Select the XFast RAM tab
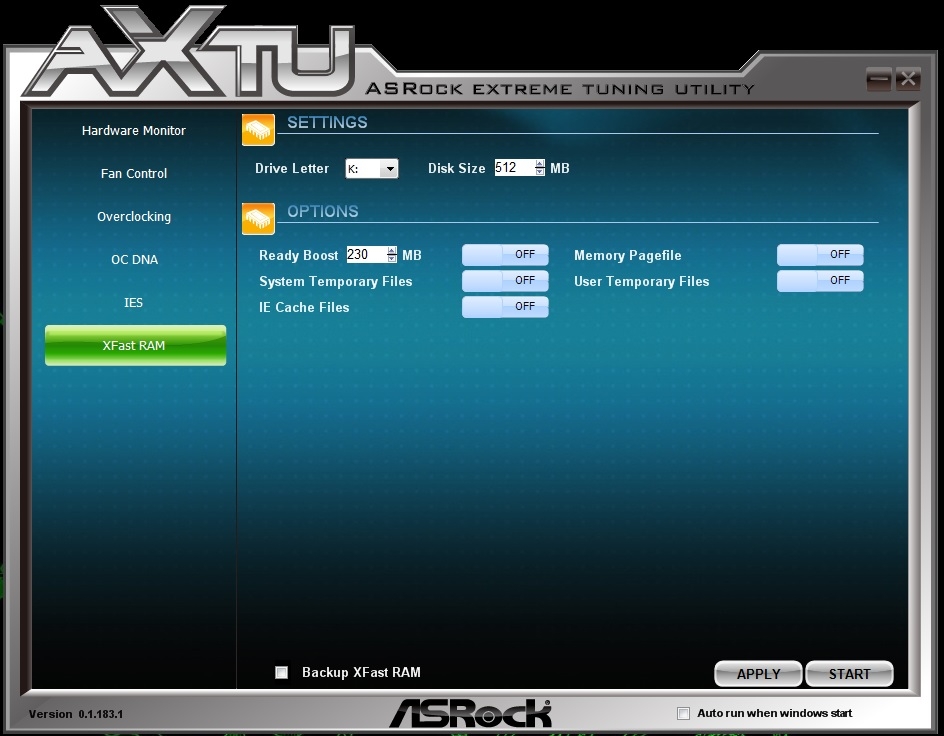The image size is (944, 736). coord(135,345)
